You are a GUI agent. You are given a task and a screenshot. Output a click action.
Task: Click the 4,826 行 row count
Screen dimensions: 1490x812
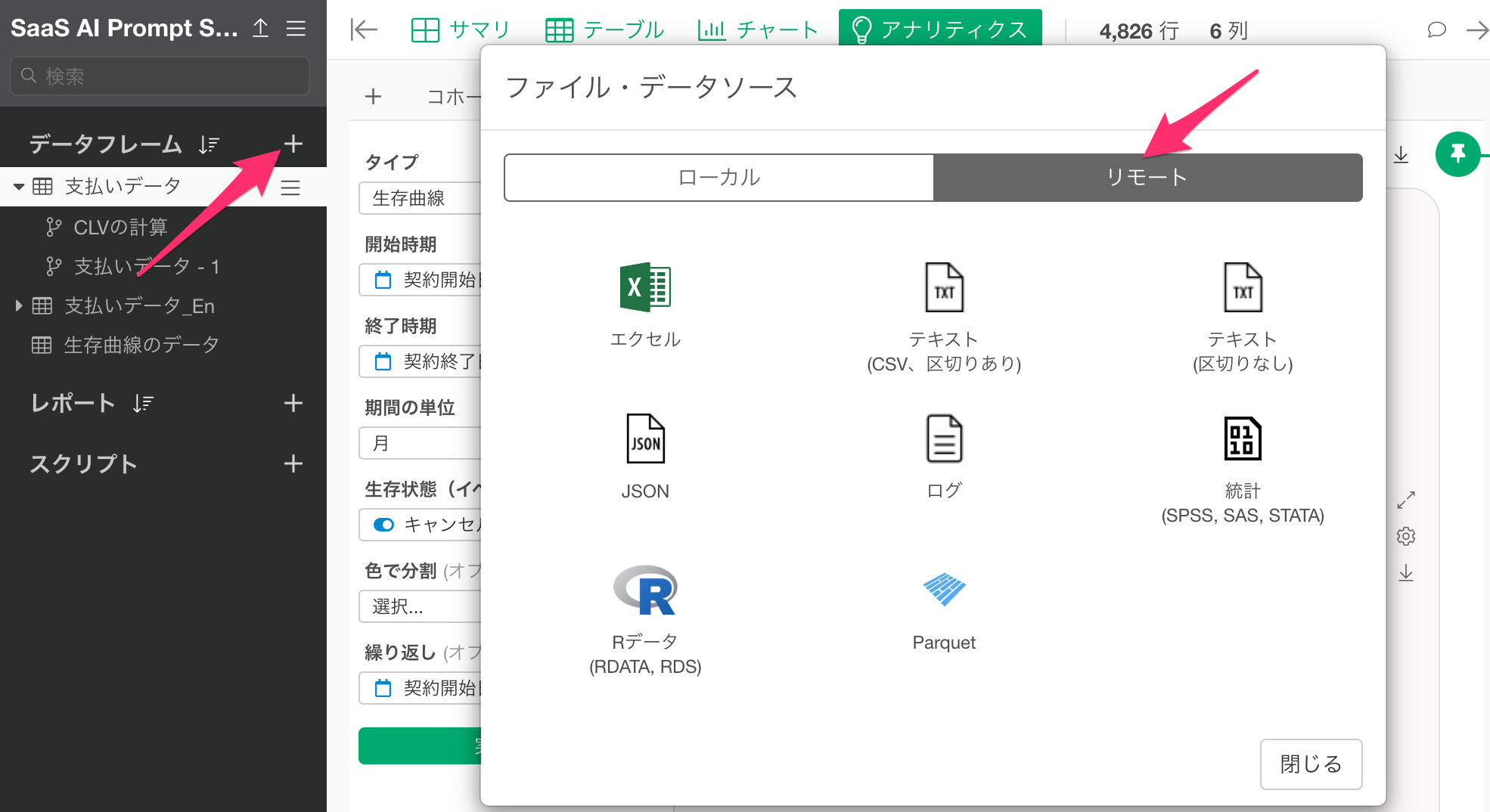(x=1139, y=30)
